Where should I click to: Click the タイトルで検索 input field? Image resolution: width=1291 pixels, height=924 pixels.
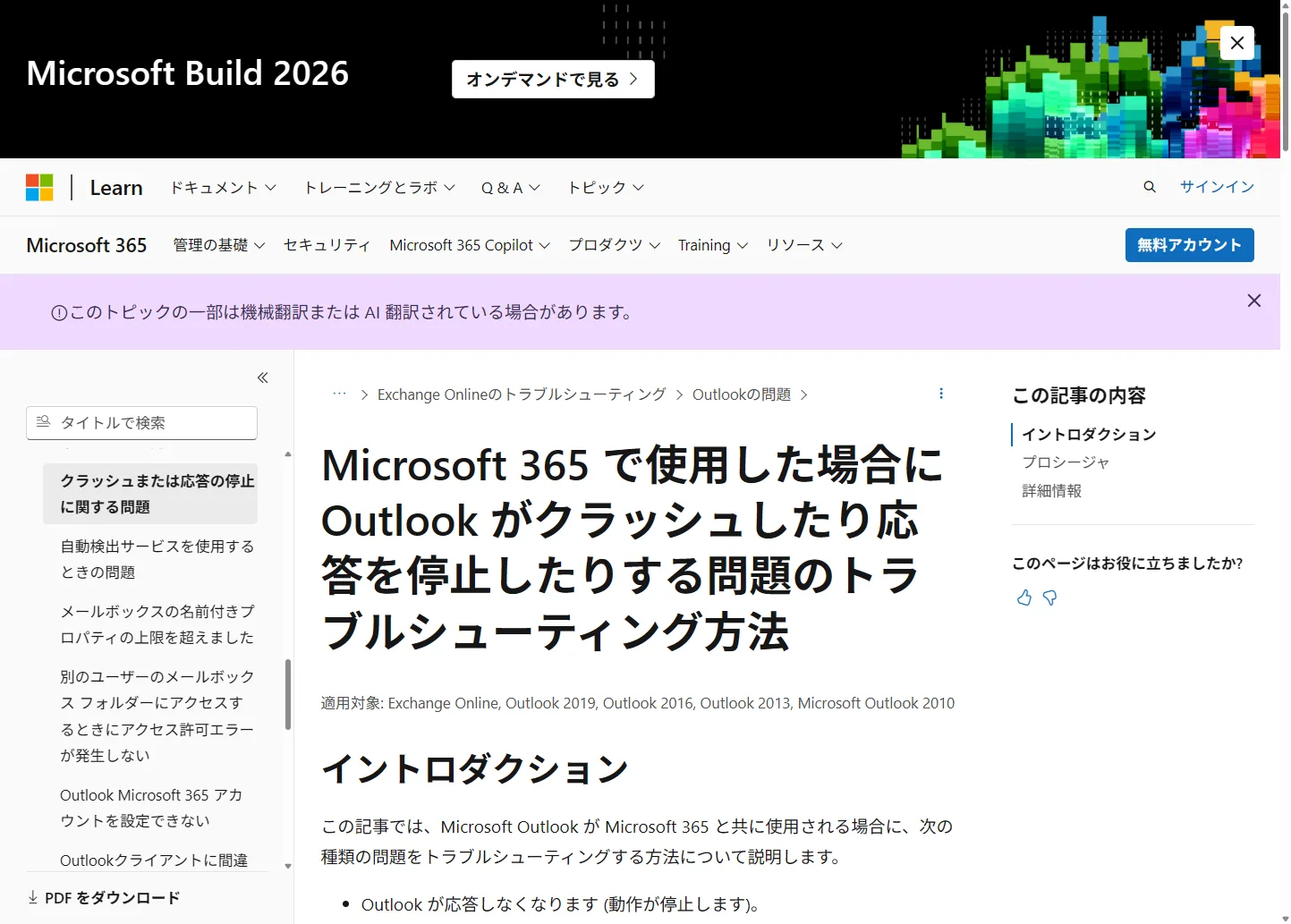pos(142,423)
